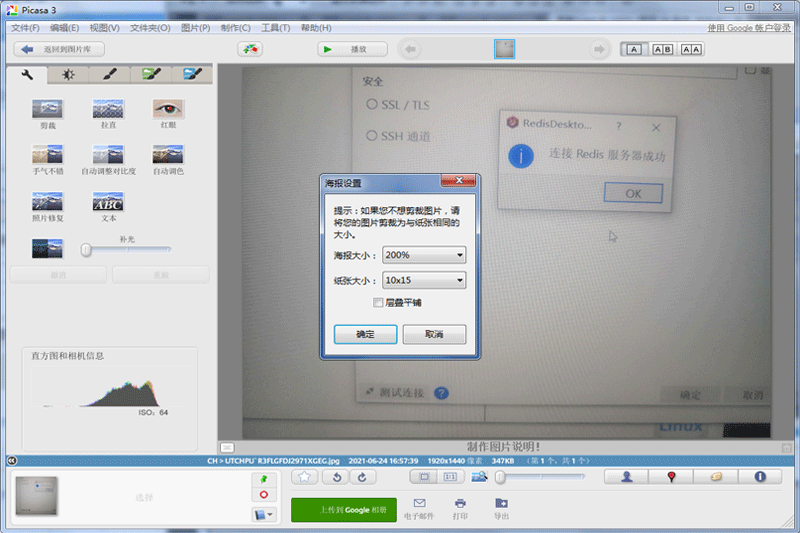Select the dual AB caption view toggle
Viewport: 800px width, 533px height.
[662, 49]
